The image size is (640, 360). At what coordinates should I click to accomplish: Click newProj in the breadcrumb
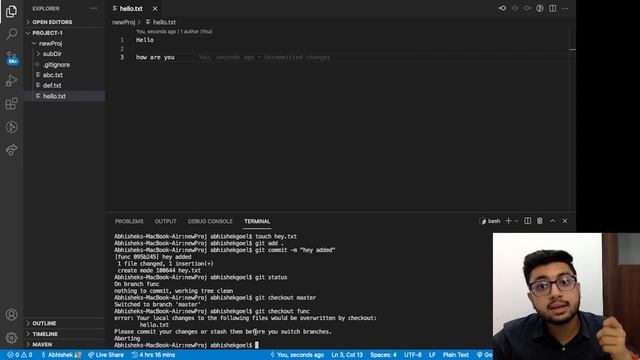123,22
